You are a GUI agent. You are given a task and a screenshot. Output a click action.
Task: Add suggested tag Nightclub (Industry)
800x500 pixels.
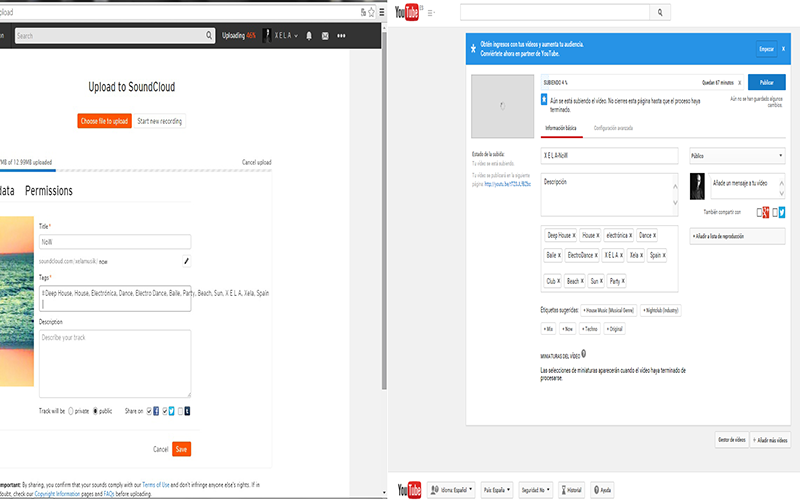pos(661,310)
